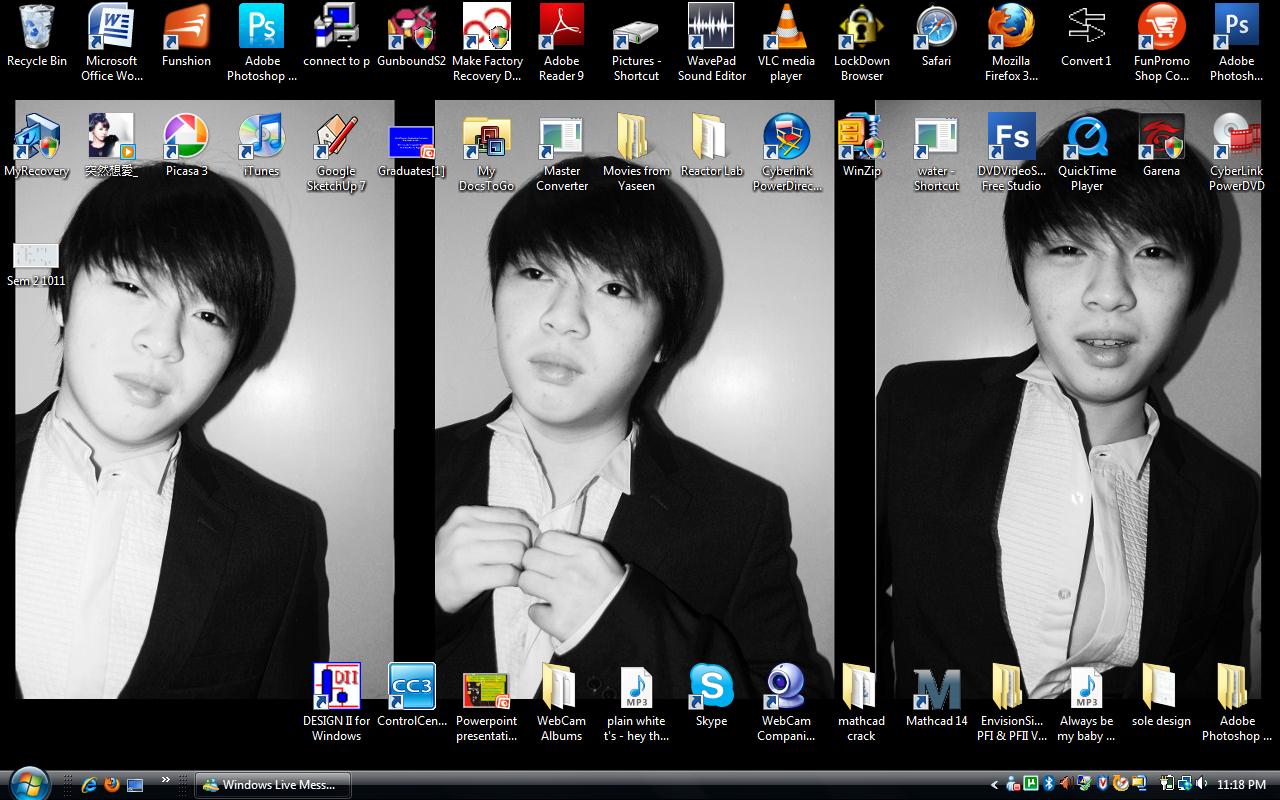This screenshot has width=1280, height=800.
Task: Launch WavePad Sound Editor
Action: (711, 43)
